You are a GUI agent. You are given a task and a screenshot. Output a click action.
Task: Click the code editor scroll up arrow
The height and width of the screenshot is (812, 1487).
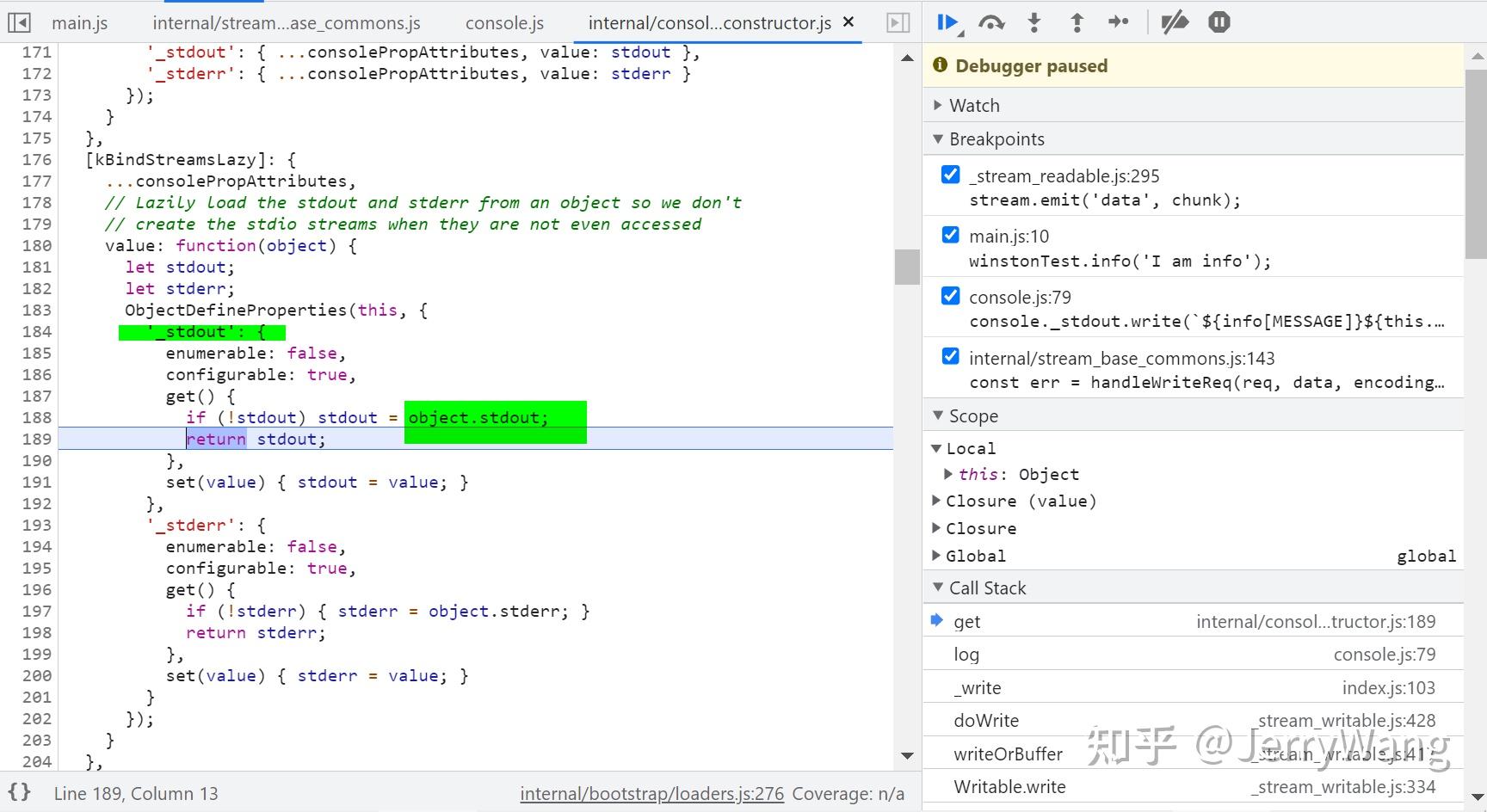907,58
